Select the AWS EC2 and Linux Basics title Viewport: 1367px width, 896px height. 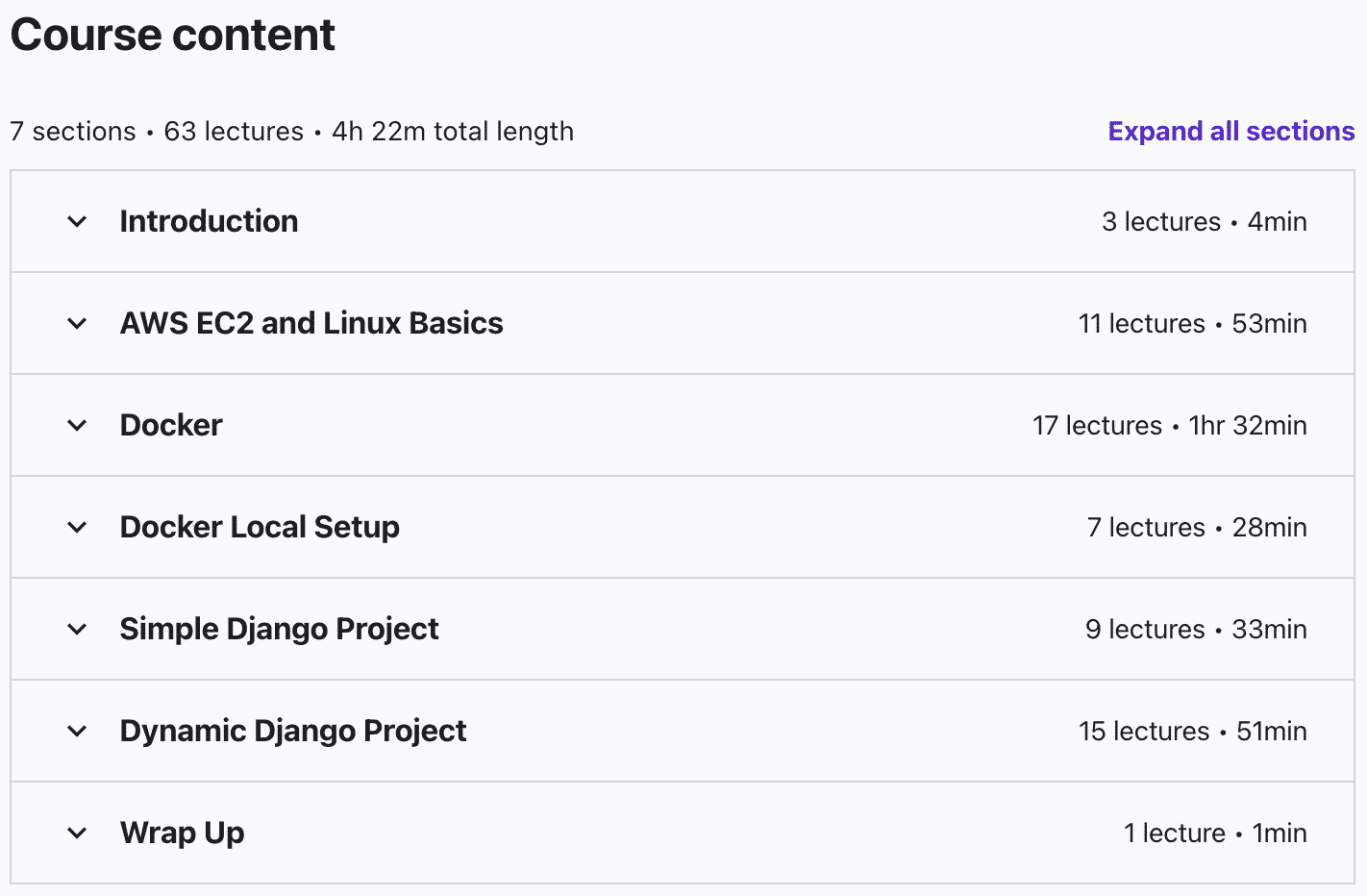311,323
